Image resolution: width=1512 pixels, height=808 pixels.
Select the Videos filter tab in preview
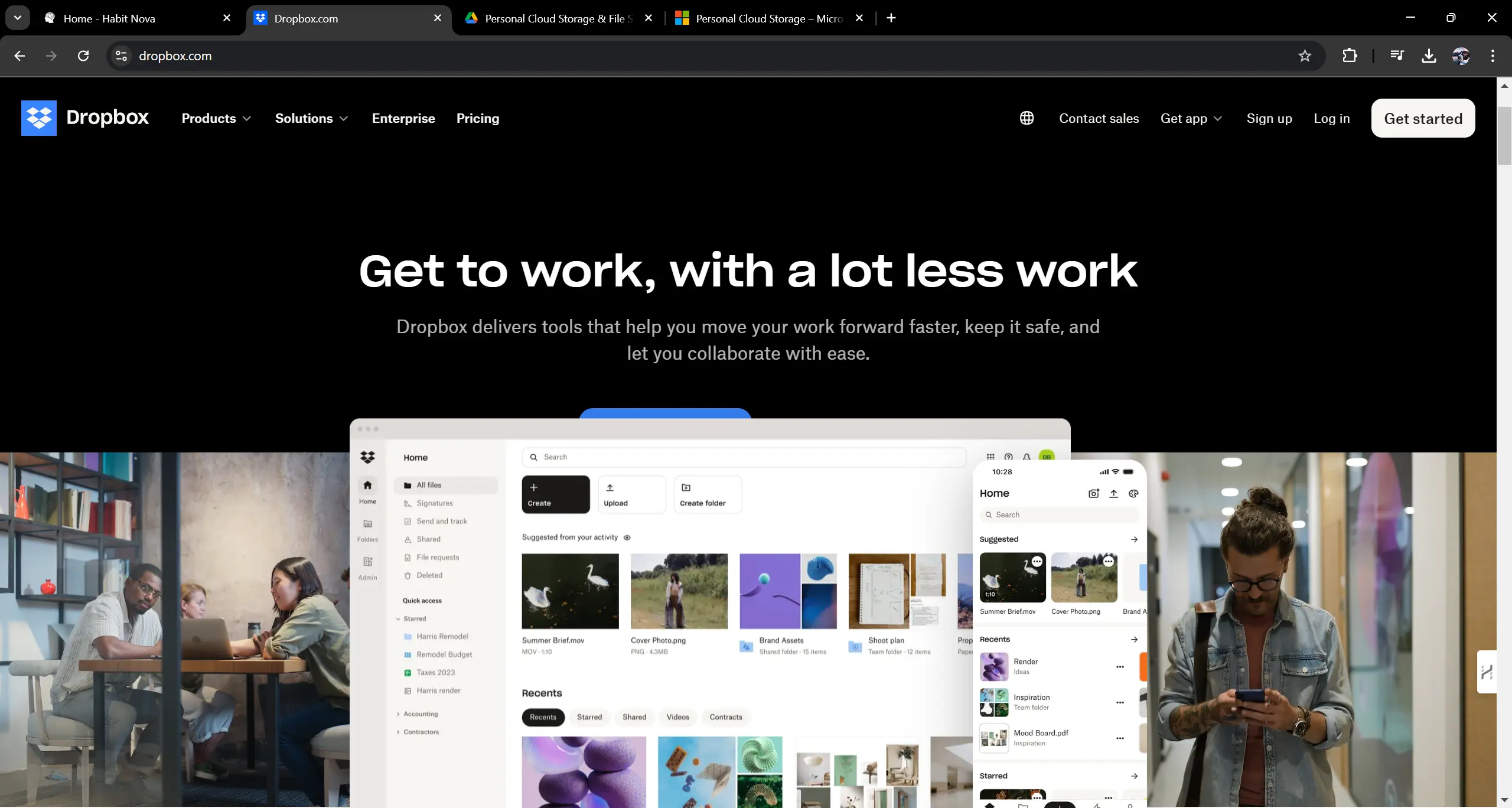click(678, 717)
